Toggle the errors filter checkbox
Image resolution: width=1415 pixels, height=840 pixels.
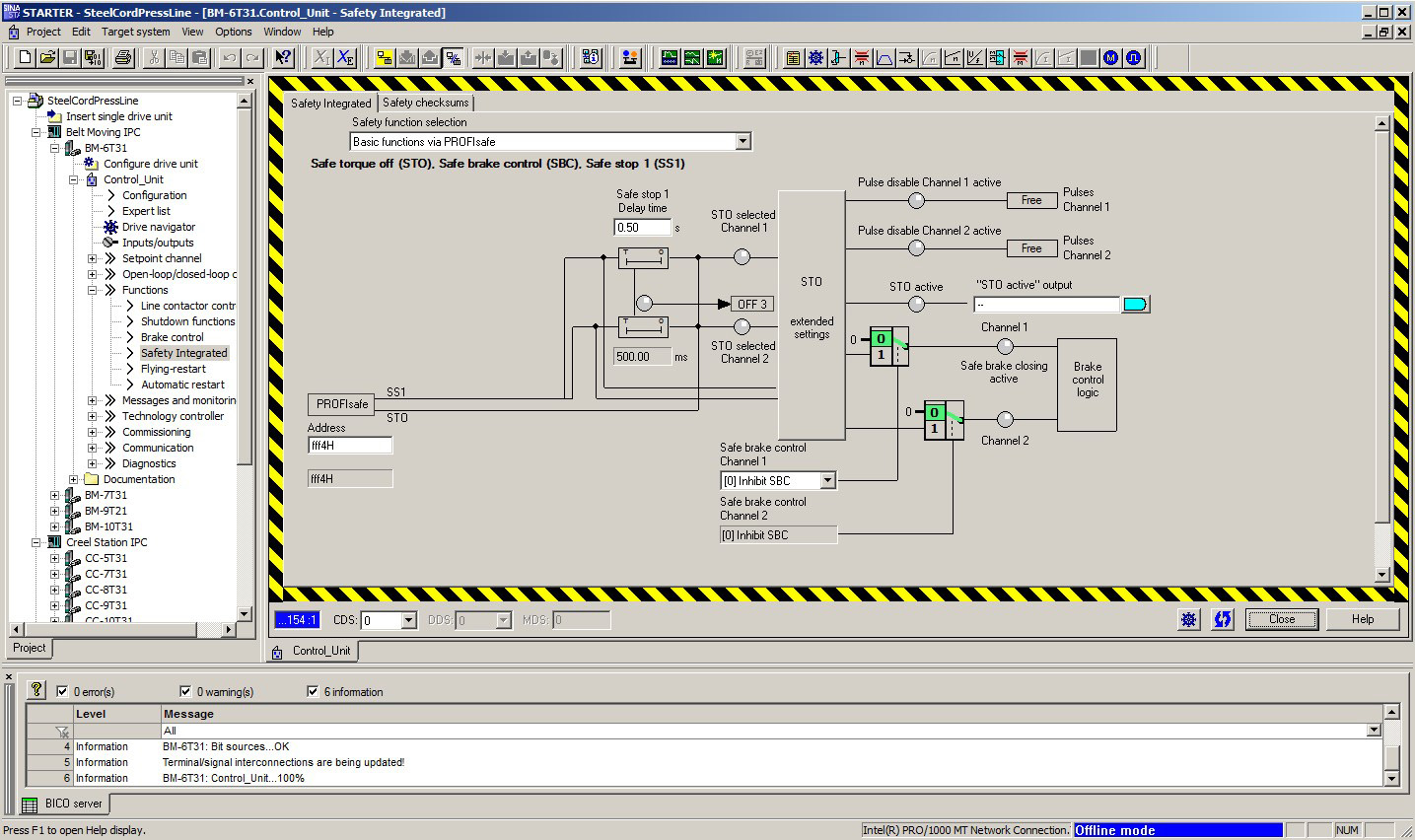[62, 692]
